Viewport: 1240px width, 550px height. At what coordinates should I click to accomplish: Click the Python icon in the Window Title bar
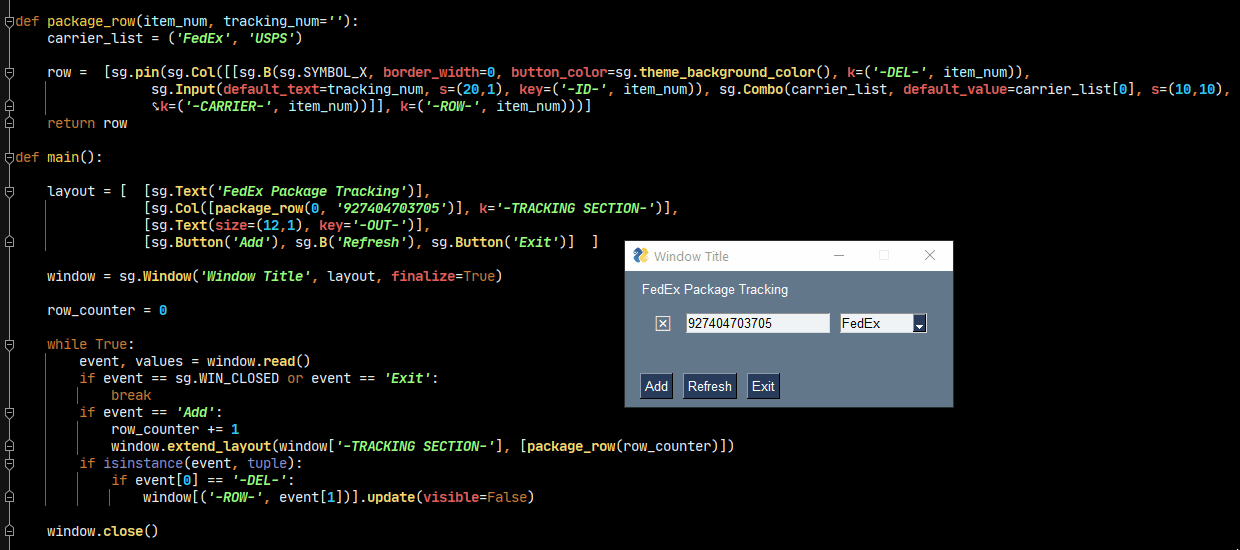[x=641, y=256]
